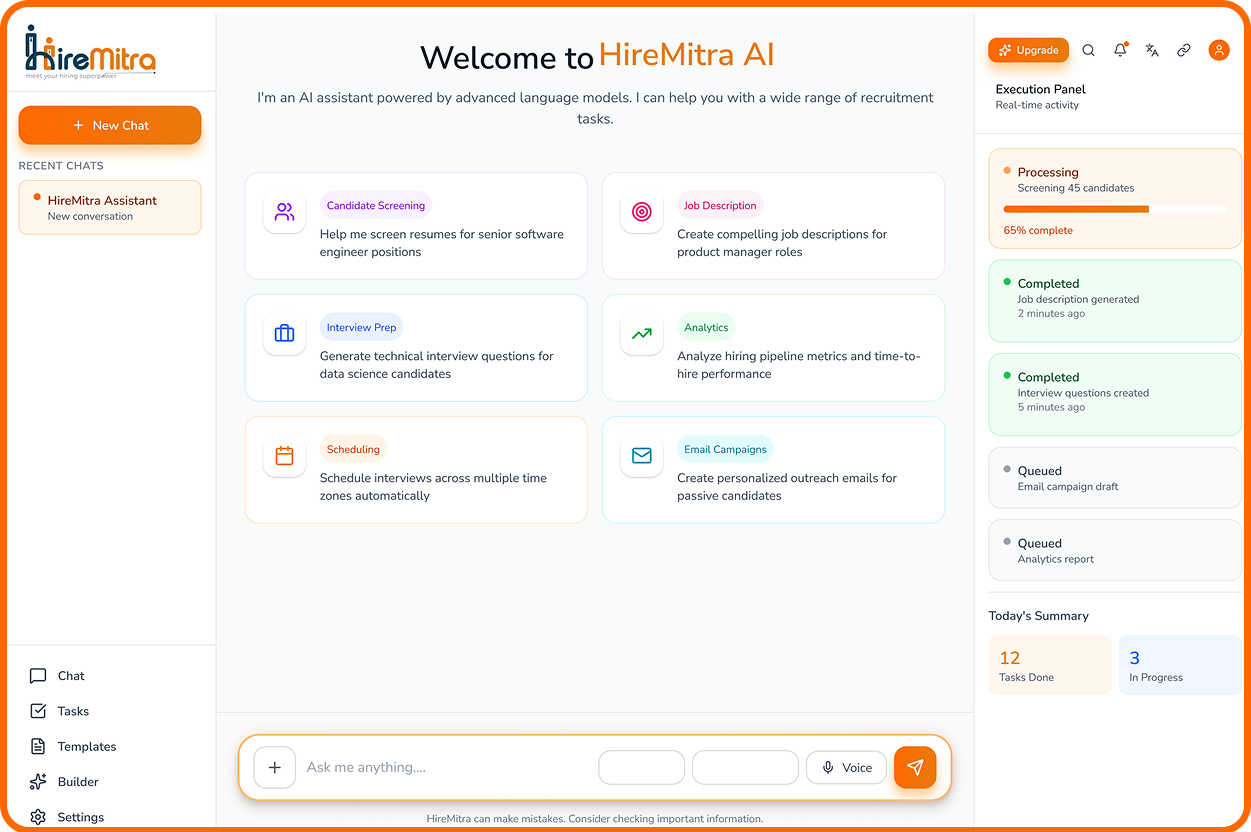The height and width of the screenshot is (832, 1251).
Task: Click the Upgrade button
Action: [x=1028, y=50]
